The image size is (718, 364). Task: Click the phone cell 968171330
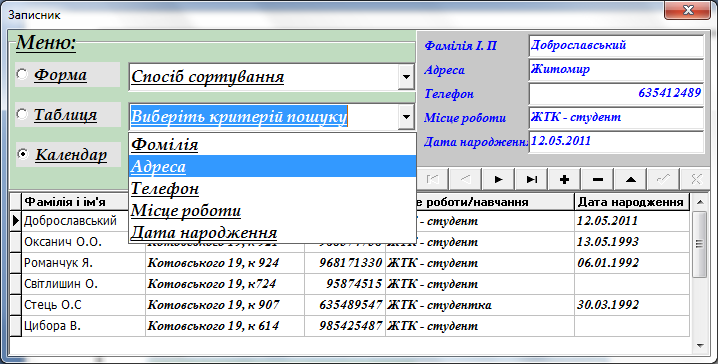click(345, 263)
